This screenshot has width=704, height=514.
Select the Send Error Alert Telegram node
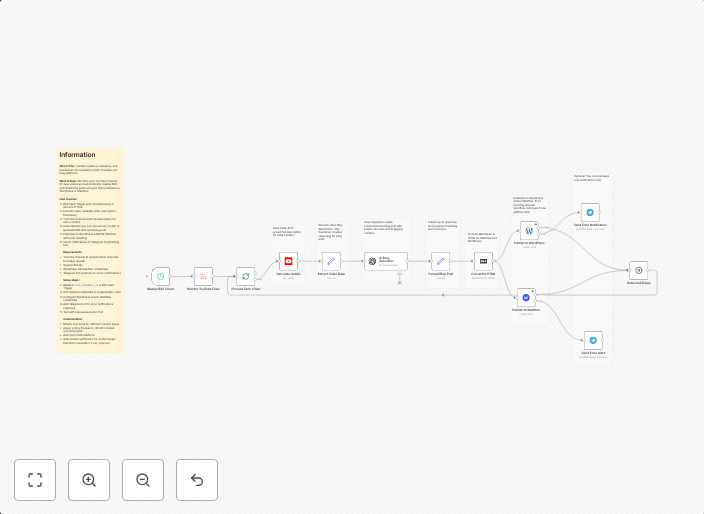click(x=593, y=340)
